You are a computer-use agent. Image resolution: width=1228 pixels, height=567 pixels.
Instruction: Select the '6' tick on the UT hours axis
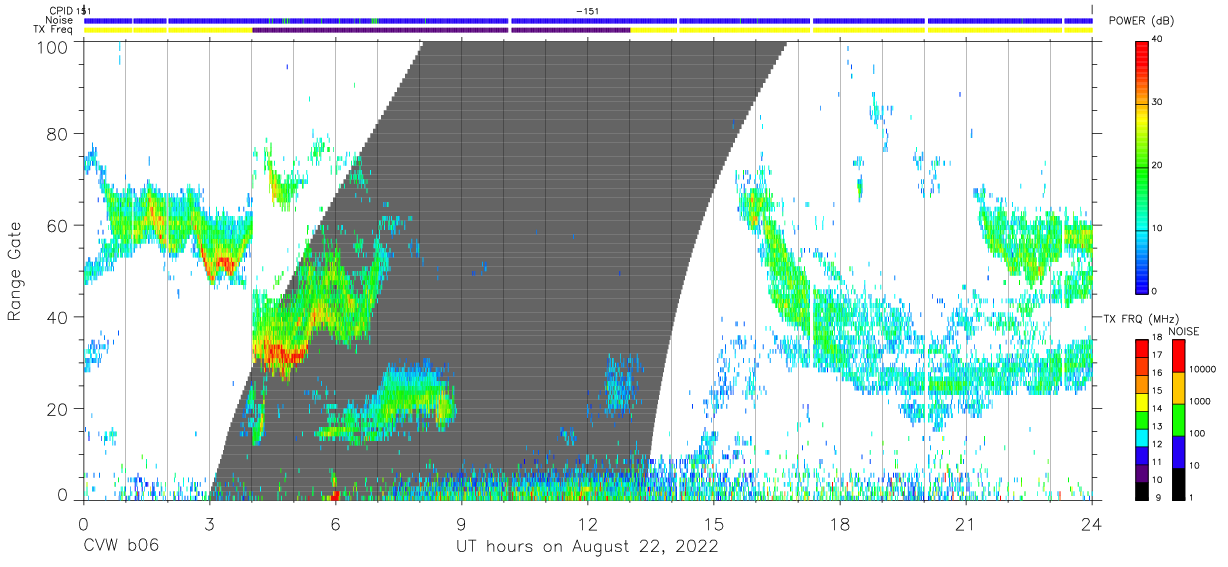pyautogui.click(x=335, y=524)
